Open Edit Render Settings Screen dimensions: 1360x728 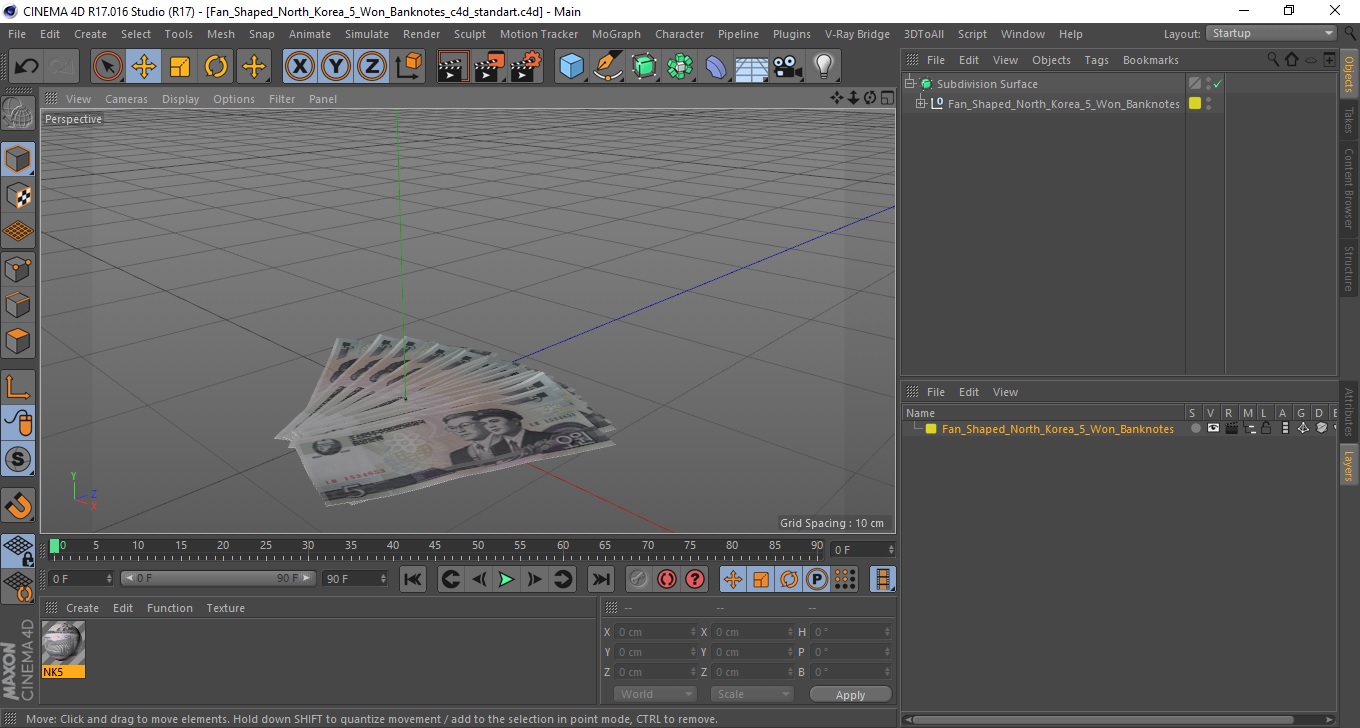[526, 67]
